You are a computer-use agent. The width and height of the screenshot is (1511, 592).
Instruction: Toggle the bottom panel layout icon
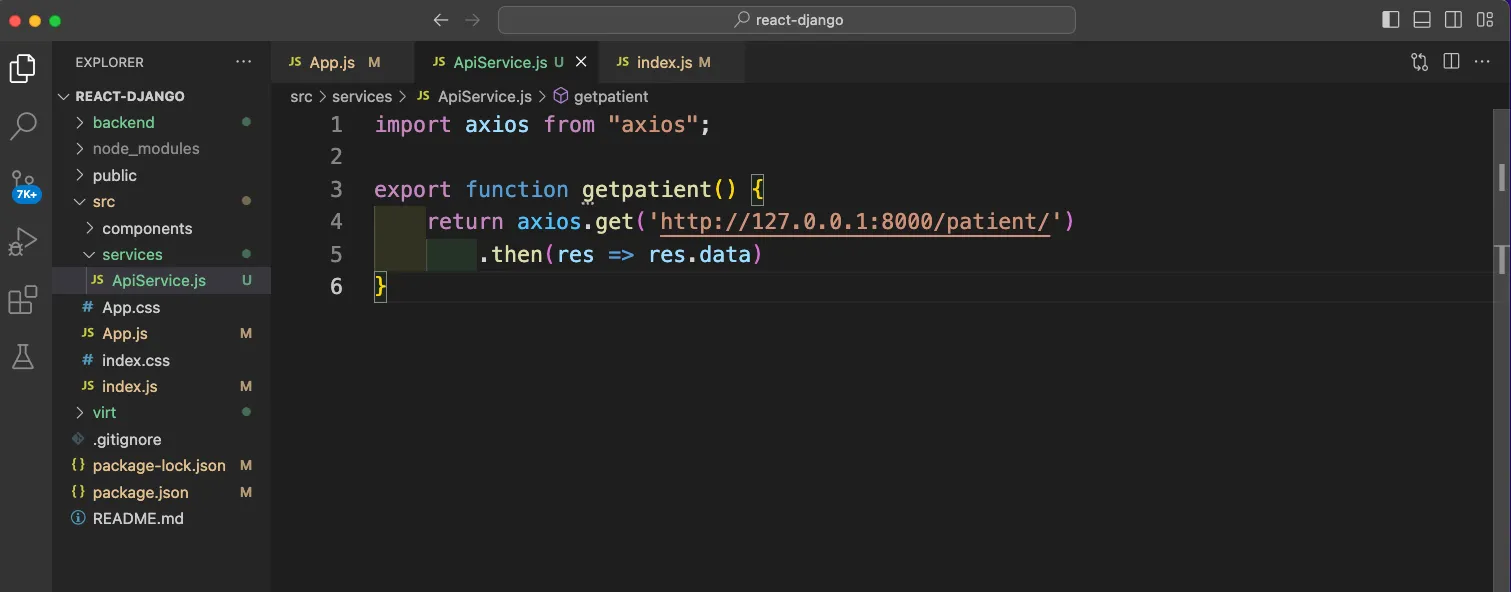click(1422, 20)
